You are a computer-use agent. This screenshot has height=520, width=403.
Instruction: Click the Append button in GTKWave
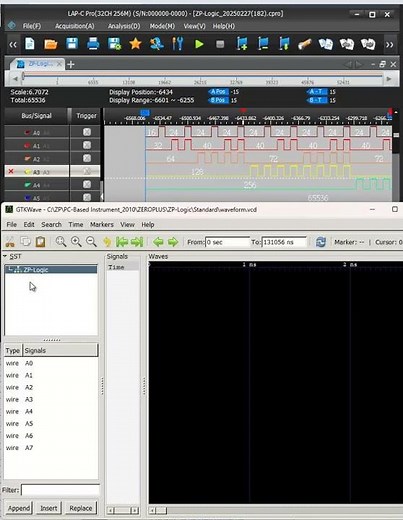pyautogui.click(x=19, y=508)
